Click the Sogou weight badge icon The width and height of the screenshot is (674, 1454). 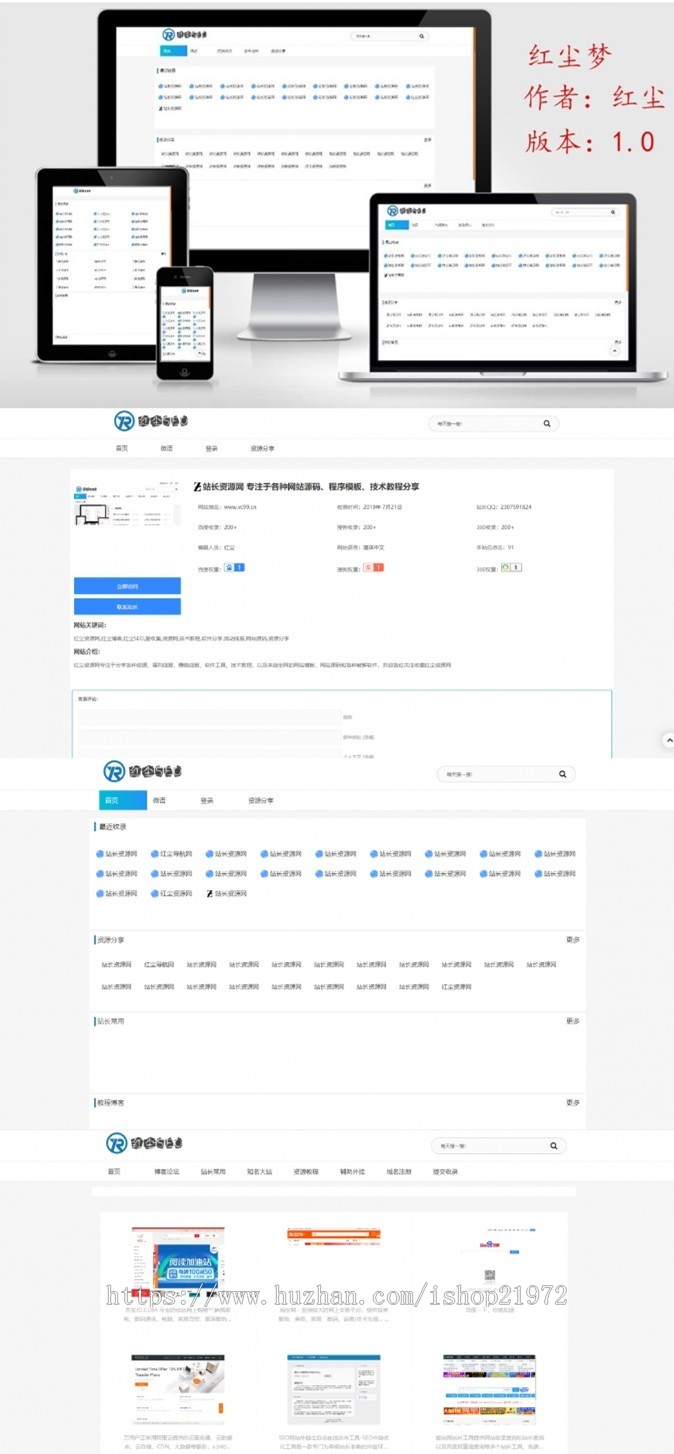tap(373, 567)
